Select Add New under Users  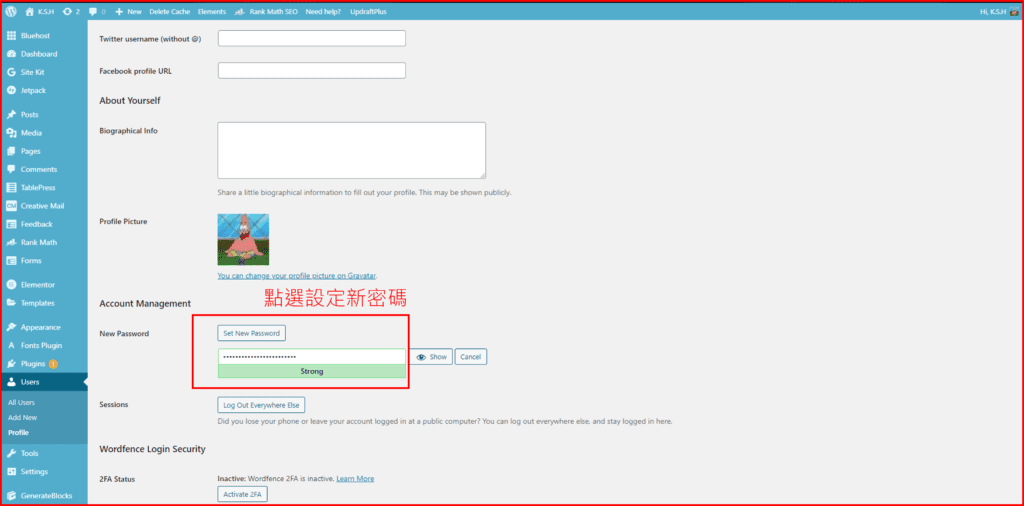pos(22,417)
